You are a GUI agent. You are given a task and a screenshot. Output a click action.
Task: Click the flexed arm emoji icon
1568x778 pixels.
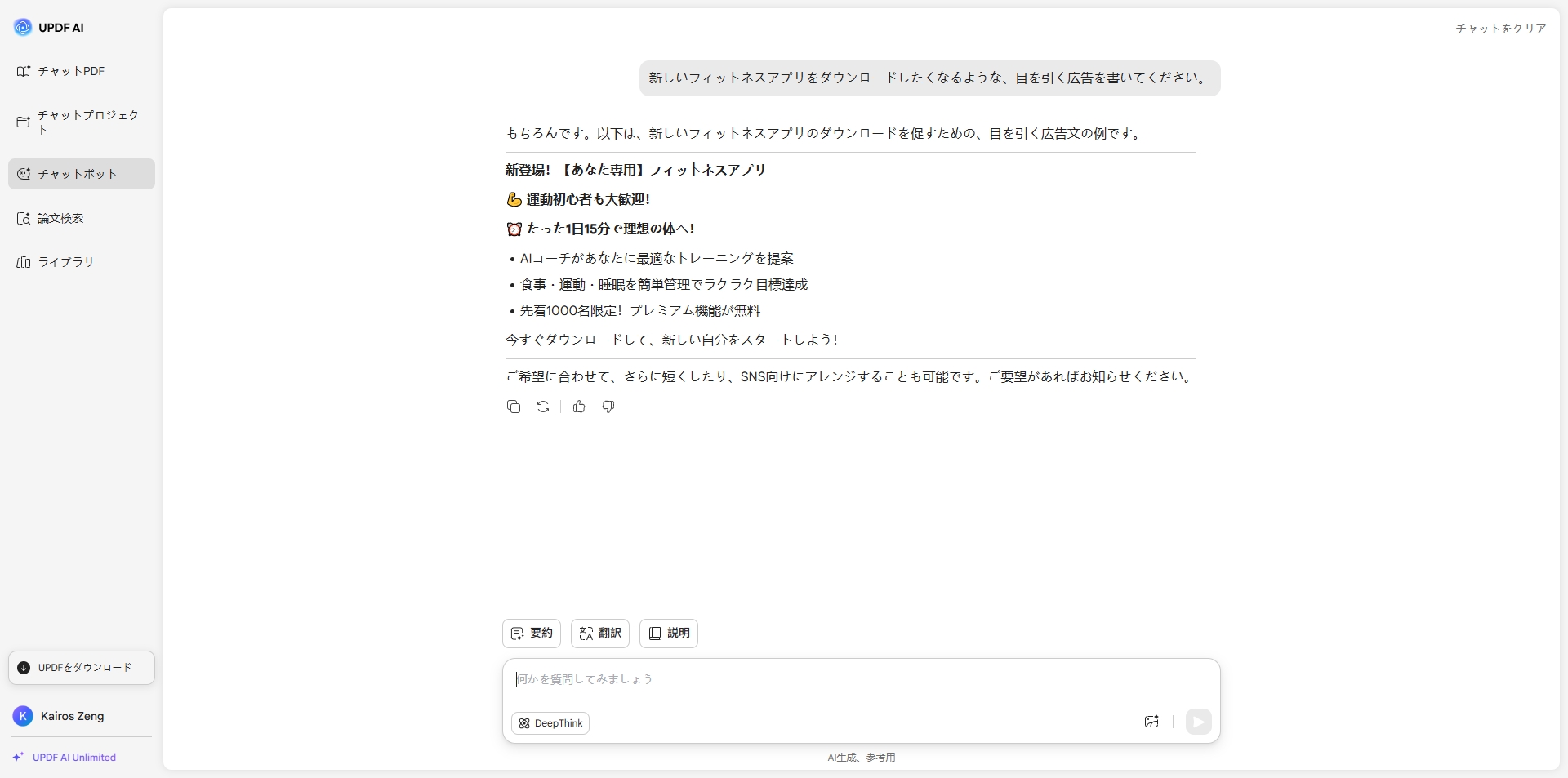(x=514, y=199)
